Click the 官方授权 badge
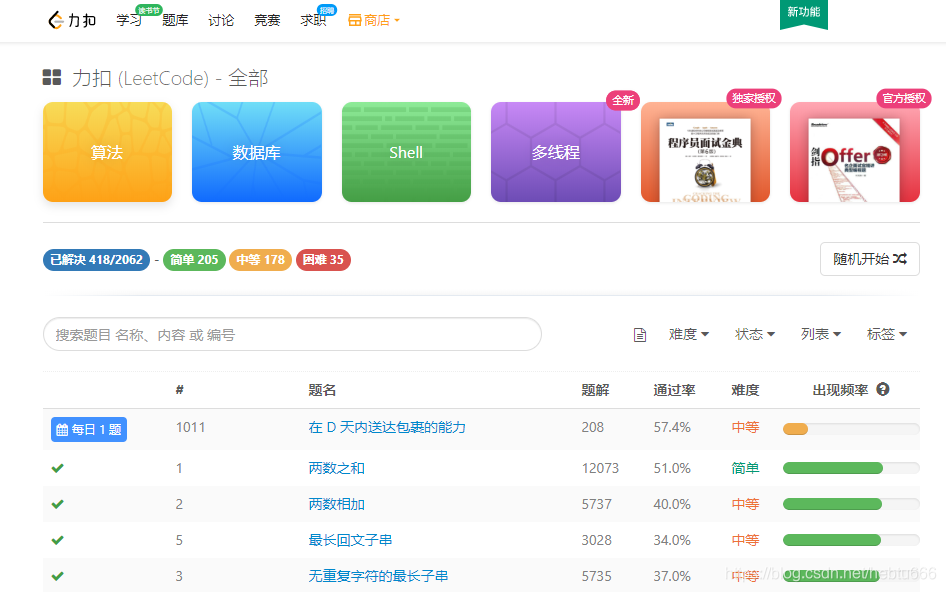This screenshot has height=592, width=946. (x=904, y=98)
